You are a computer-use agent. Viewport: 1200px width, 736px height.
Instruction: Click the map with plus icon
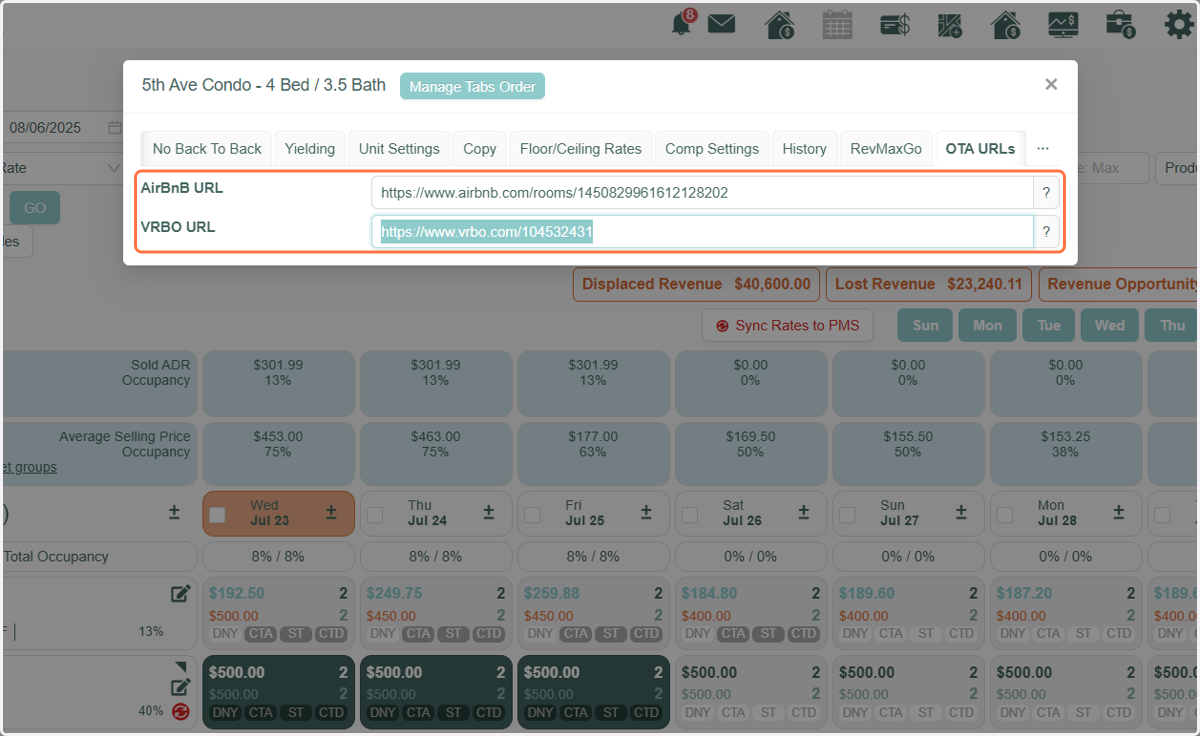tap(950, 25)
